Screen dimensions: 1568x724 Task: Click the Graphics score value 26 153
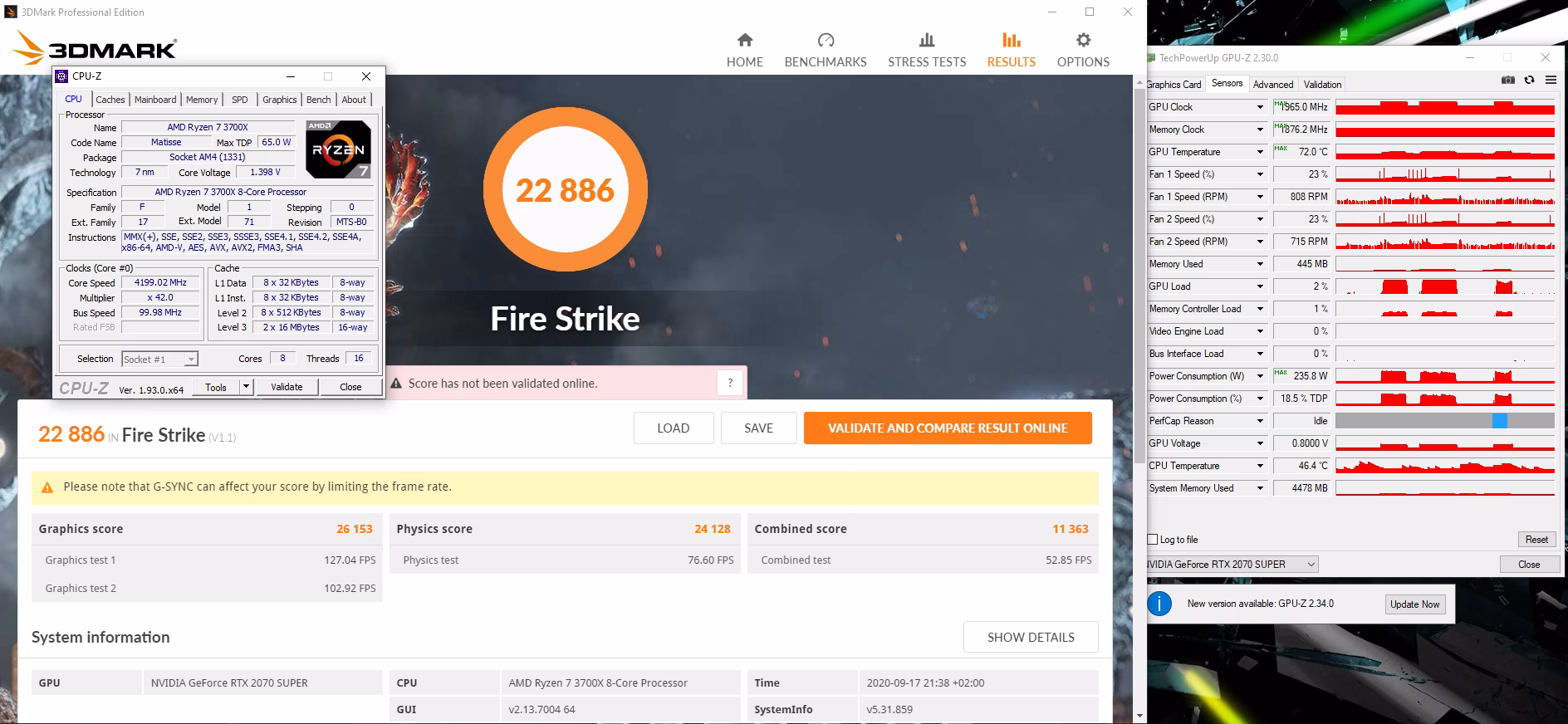click(x=355, y=529)
